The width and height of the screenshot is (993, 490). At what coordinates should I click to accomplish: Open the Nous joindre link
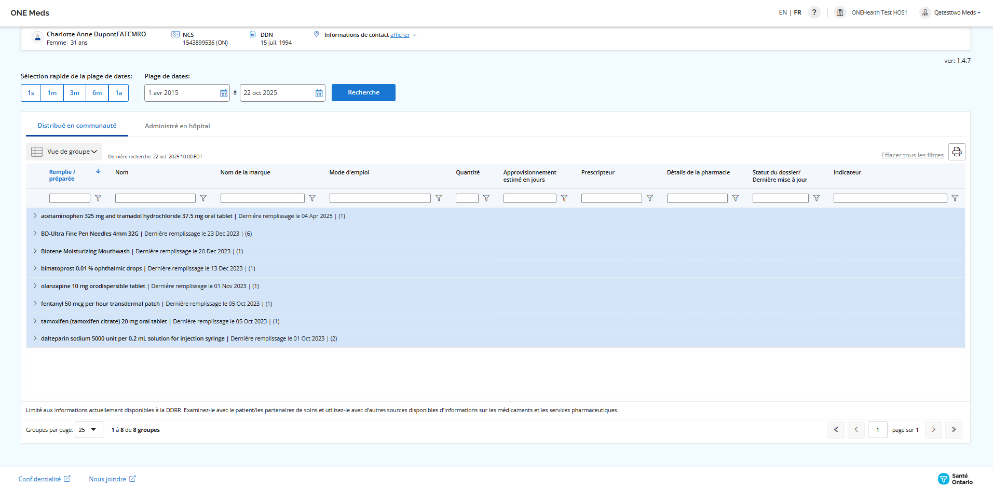pos(112,479)
